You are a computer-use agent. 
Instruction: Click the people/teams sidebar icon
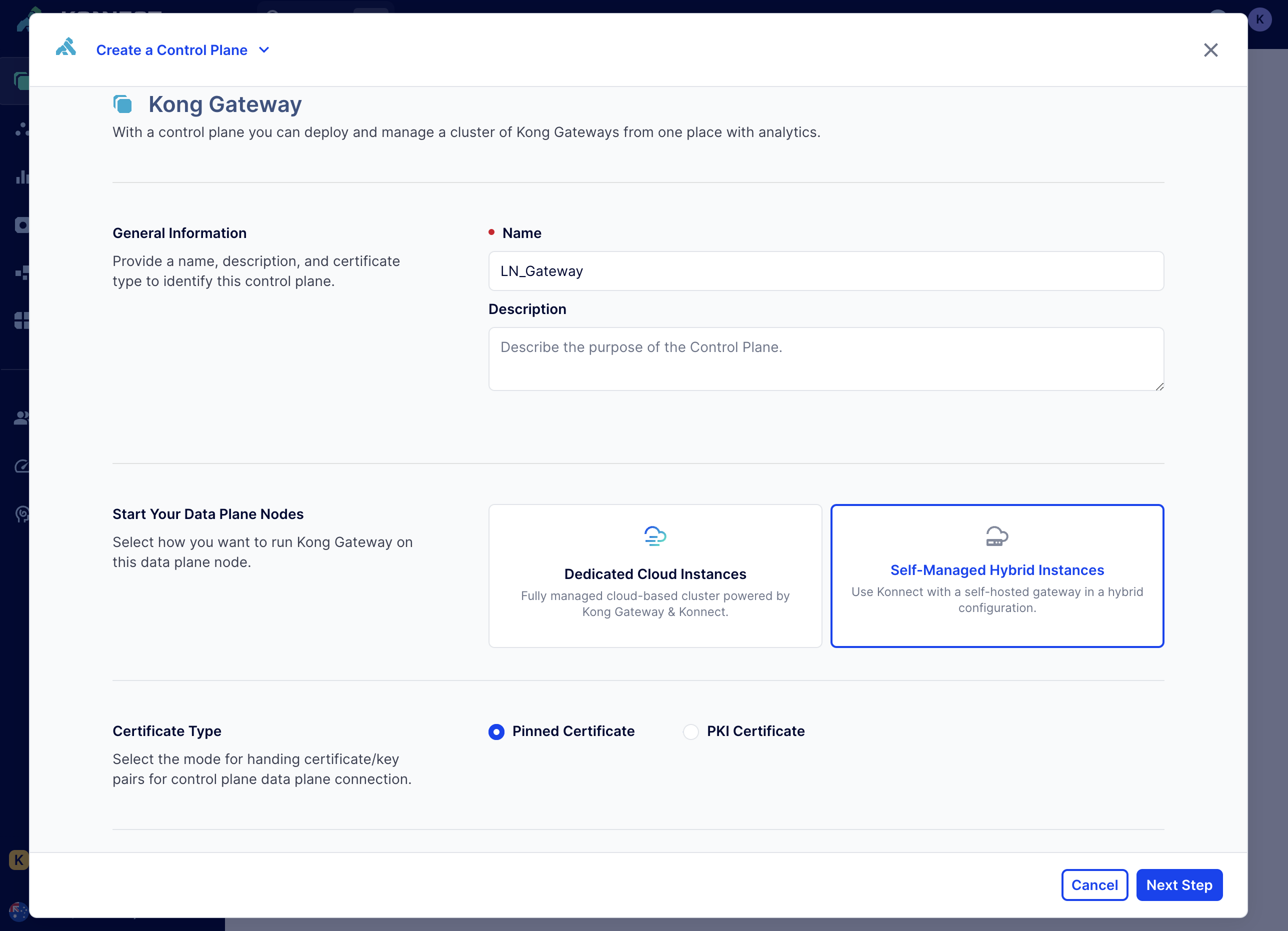pyautogui.click(x=21, y=418)
